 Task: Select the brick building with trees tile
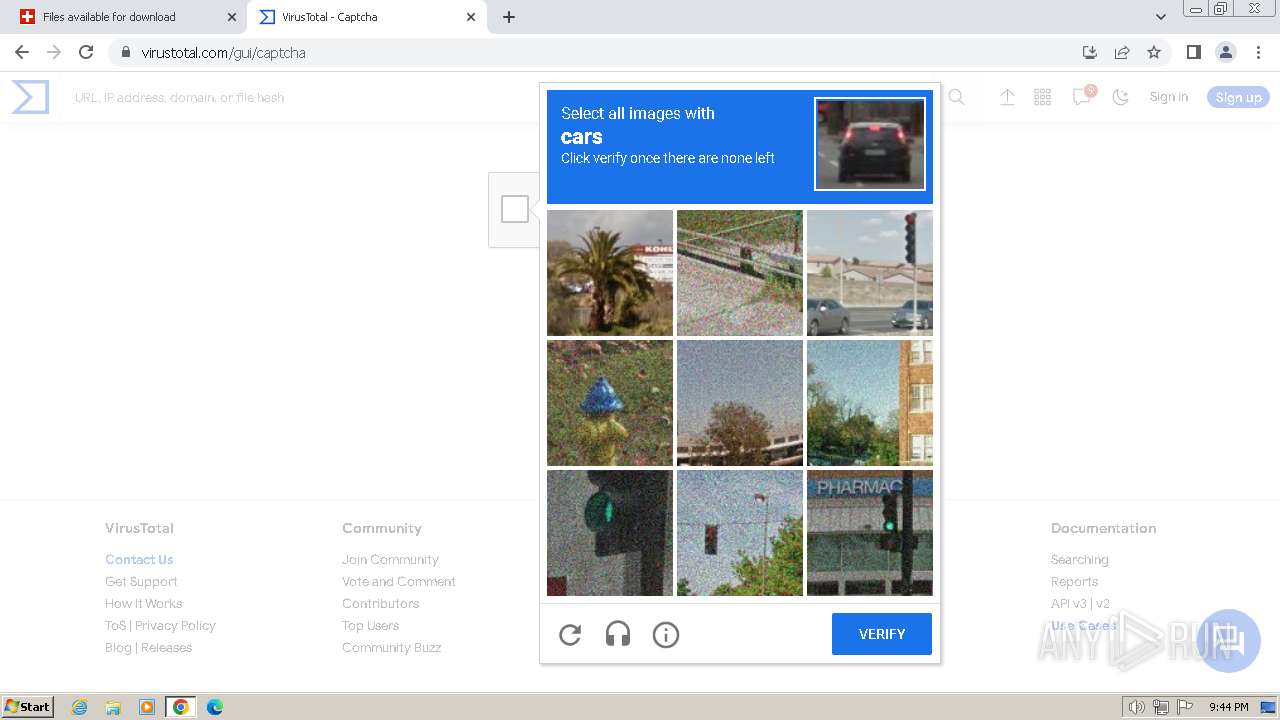[x=870, y=403]
